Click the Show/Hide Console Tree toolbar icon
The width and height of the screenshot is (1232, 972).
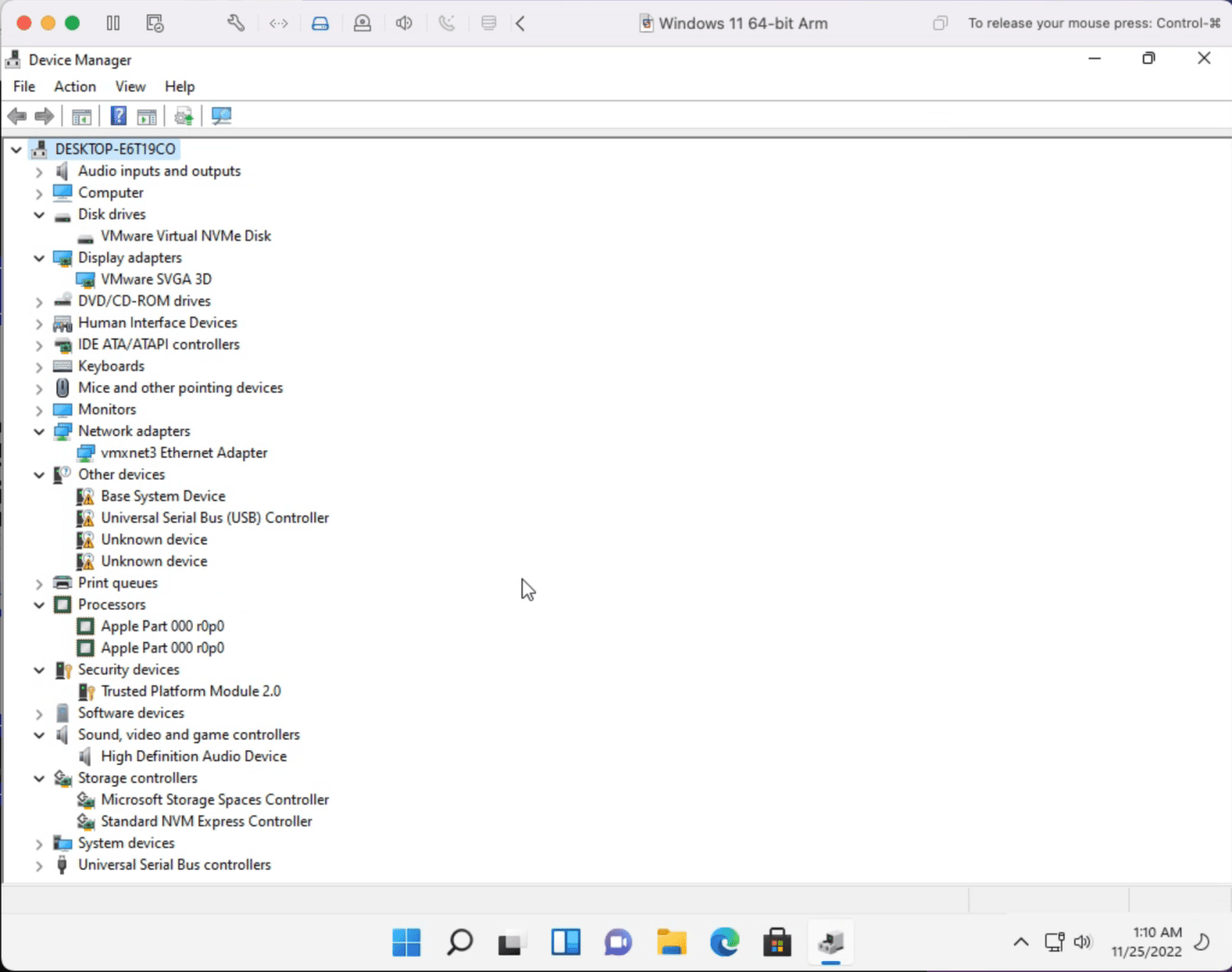81,116
